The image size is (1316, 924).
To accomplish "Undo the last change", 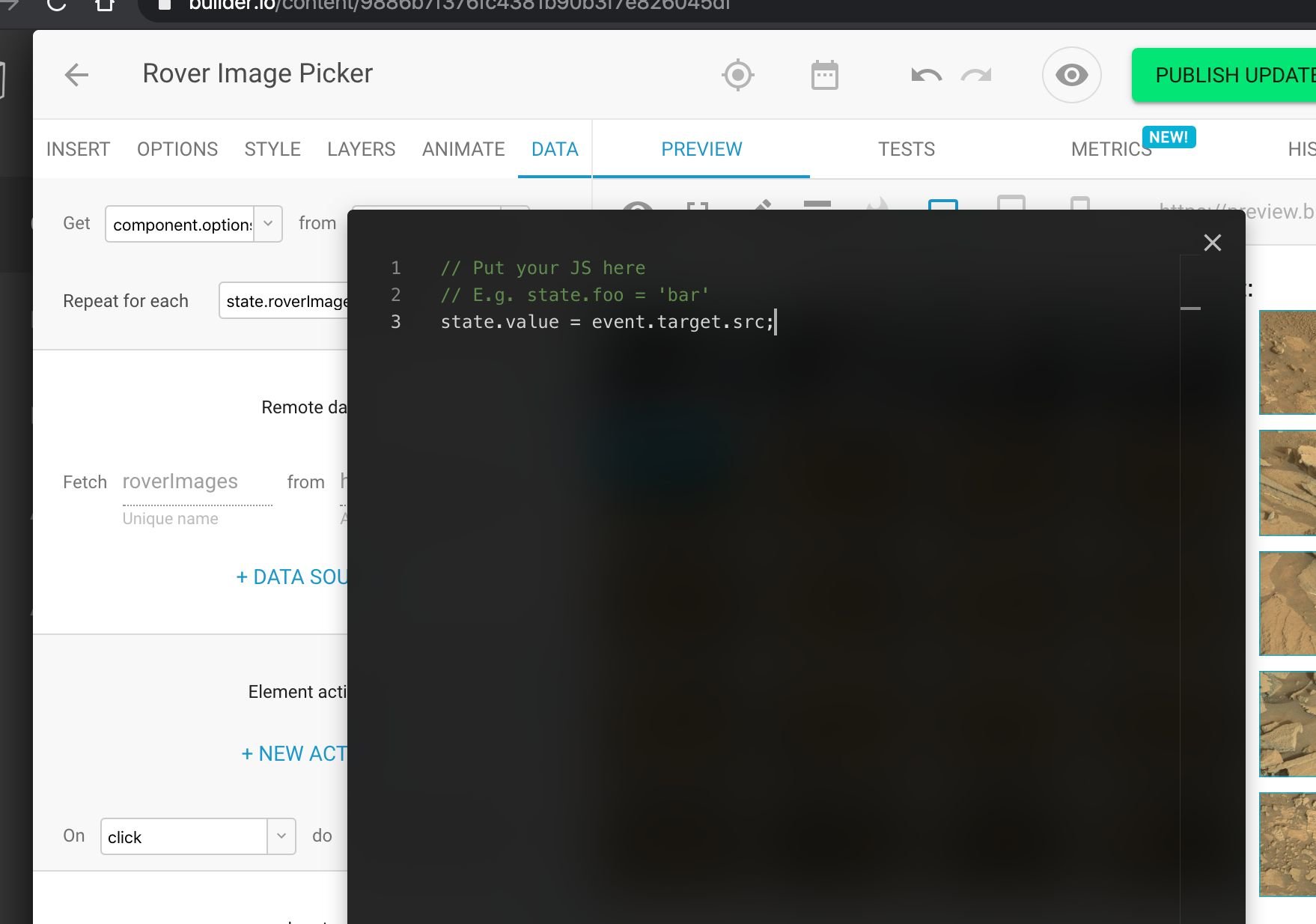I will tap(926, 75).
